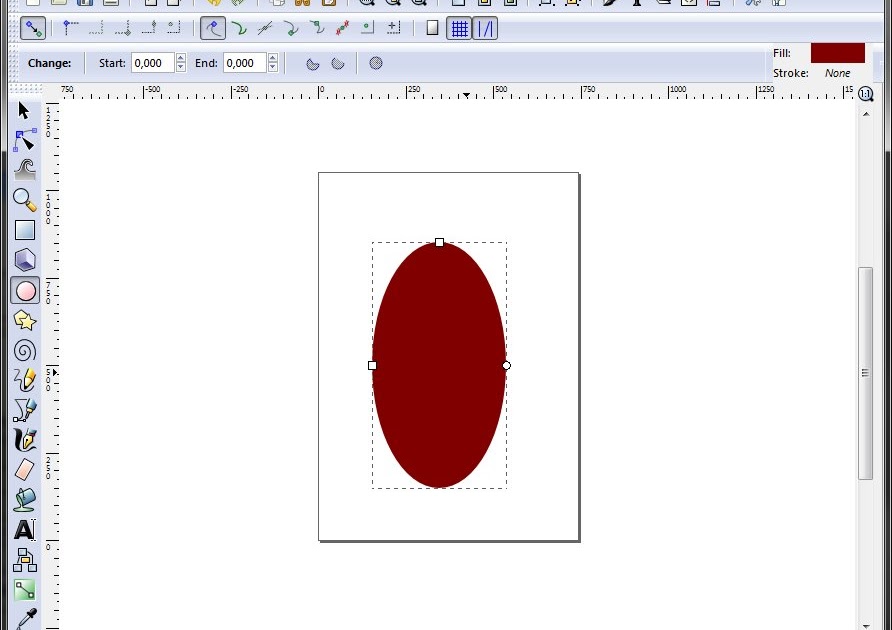The width and height of the screenshot is (892, 630).
Task: Click the make whole ellipse button
Action: click(x=376, y=63)
